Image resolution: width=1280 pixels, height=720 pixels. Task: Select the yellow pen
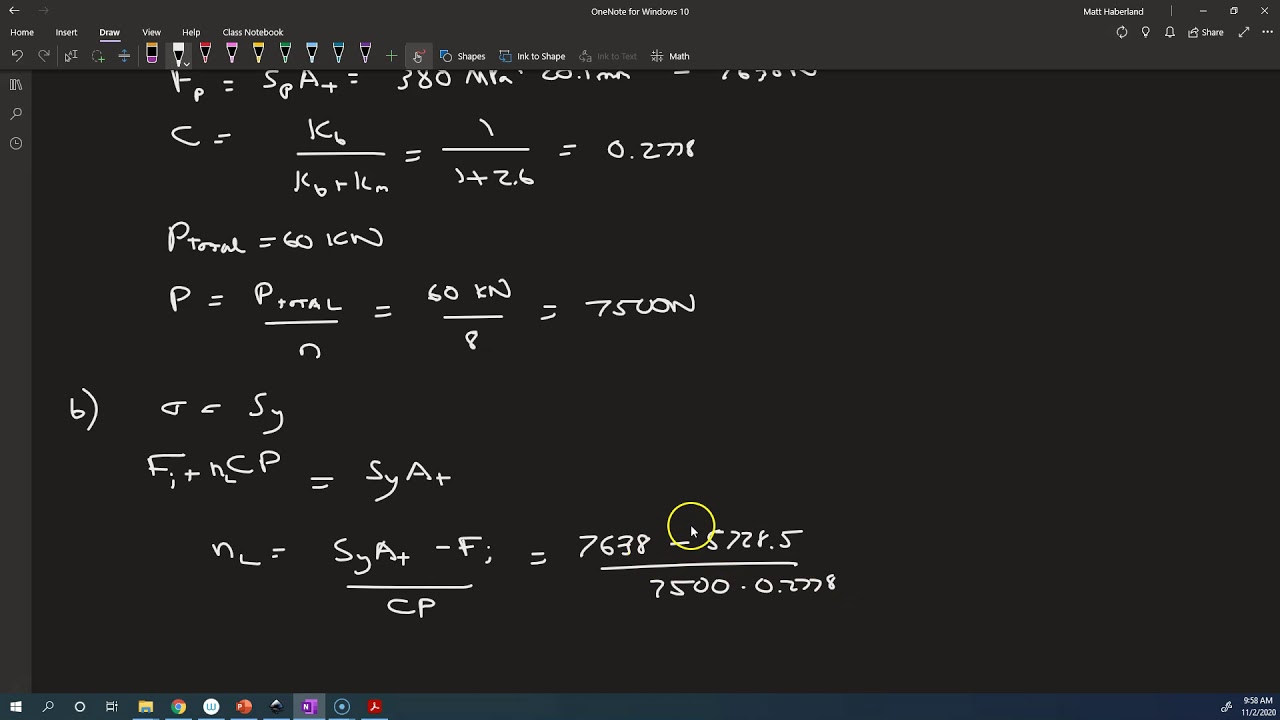click(258, 55)
